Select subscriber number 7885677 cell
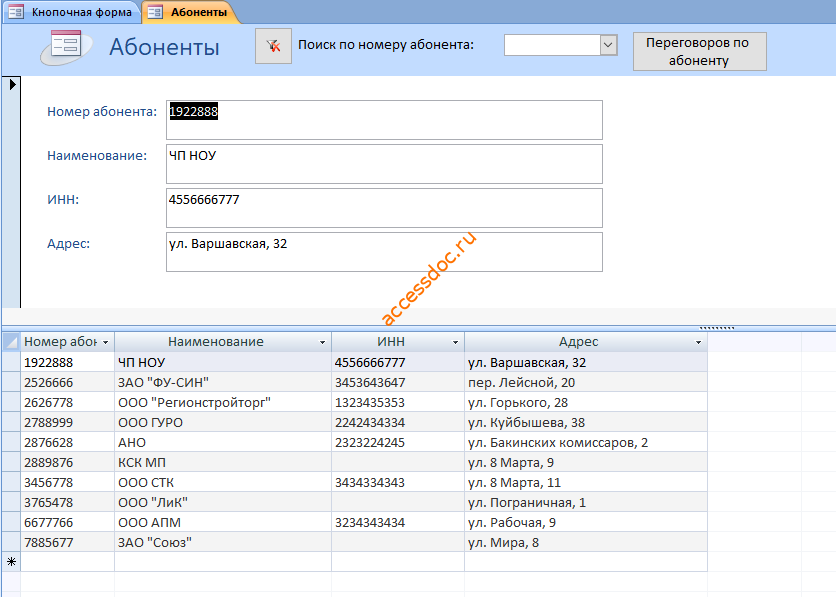 pos(68,543)
